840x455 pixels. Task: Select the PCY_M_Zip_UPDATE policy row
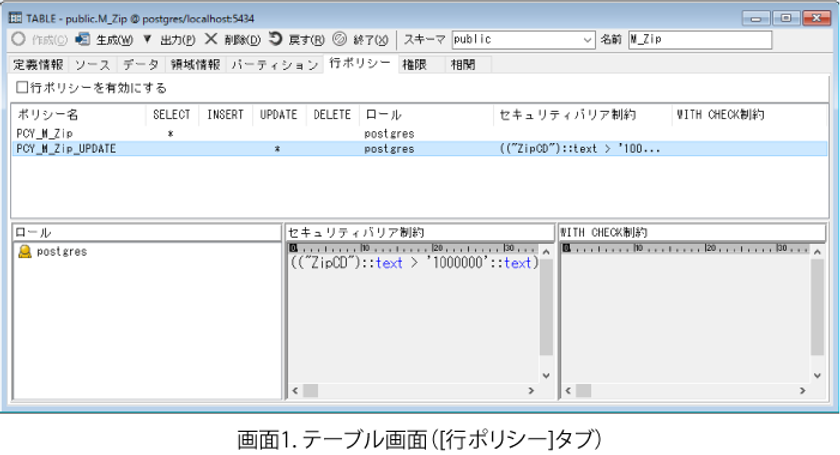click(x=419, y=148)
